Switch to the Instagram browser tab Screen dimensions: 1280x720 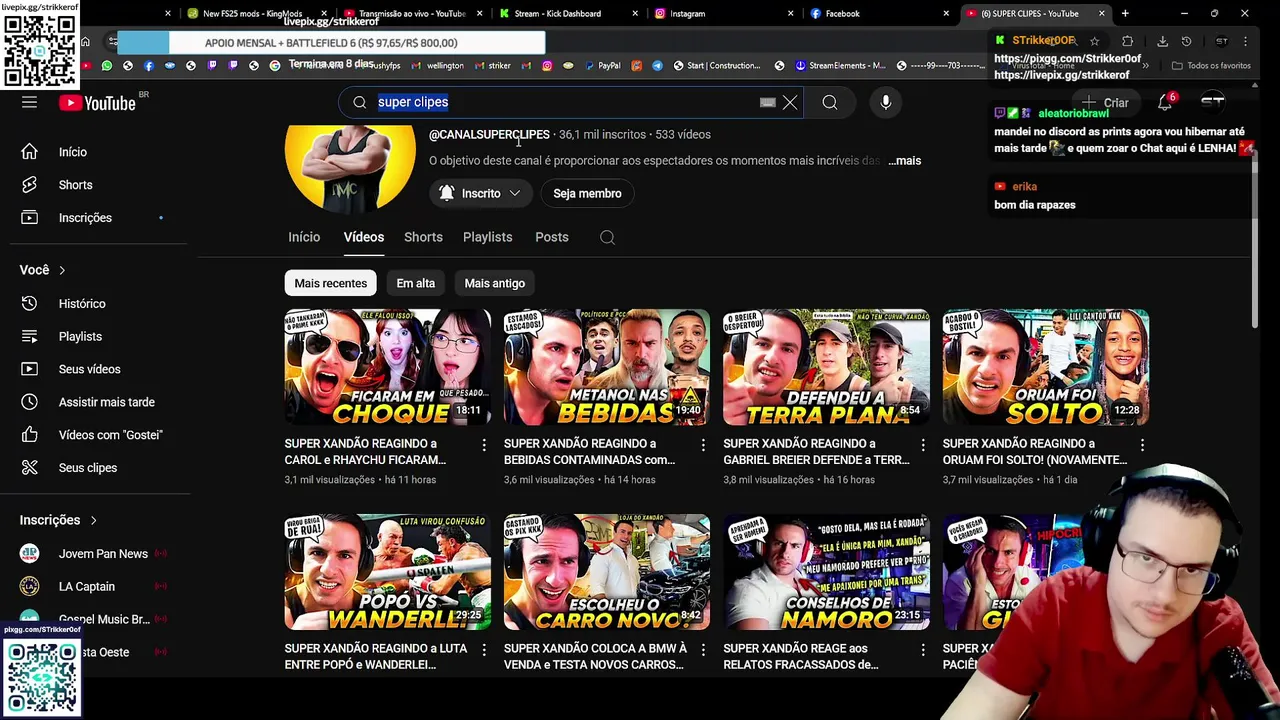tap(725, 14)
